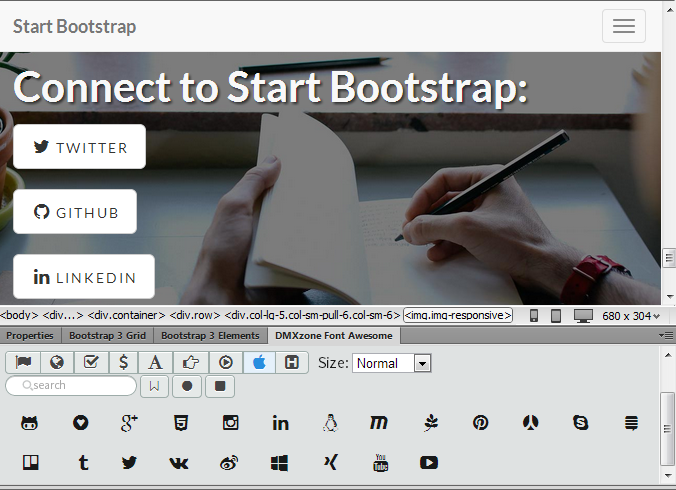Screen dimensions: 676x490
Task: Select the <body> tag in tag selector
Action: click(19, 315)
